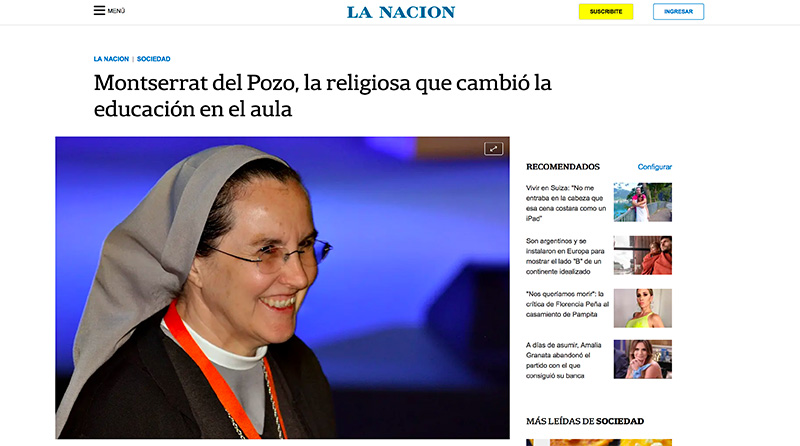Click the couple in Europe thumbnail
The width and height of the screenshot is (800, 446).
(642, 255)
